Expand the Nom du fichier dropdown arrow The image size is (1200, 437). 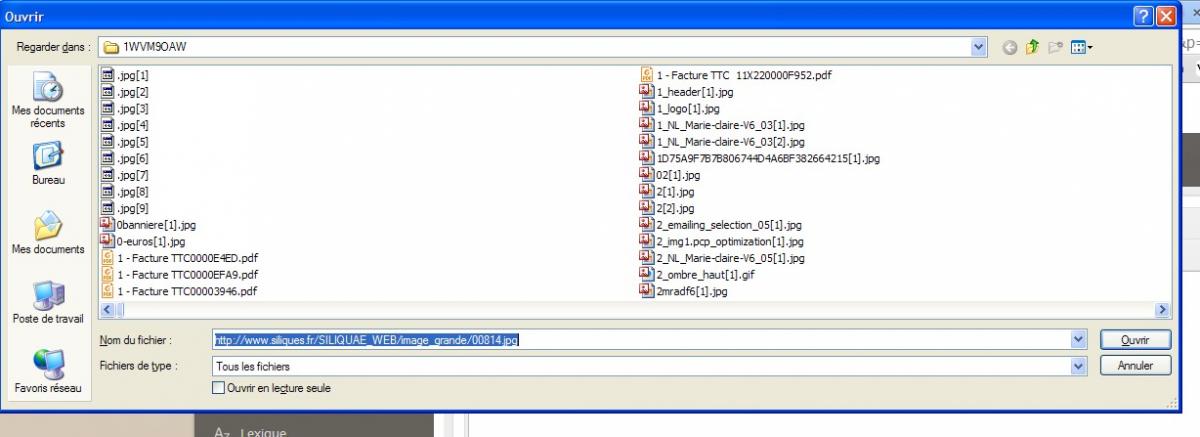click(1078, 340)
